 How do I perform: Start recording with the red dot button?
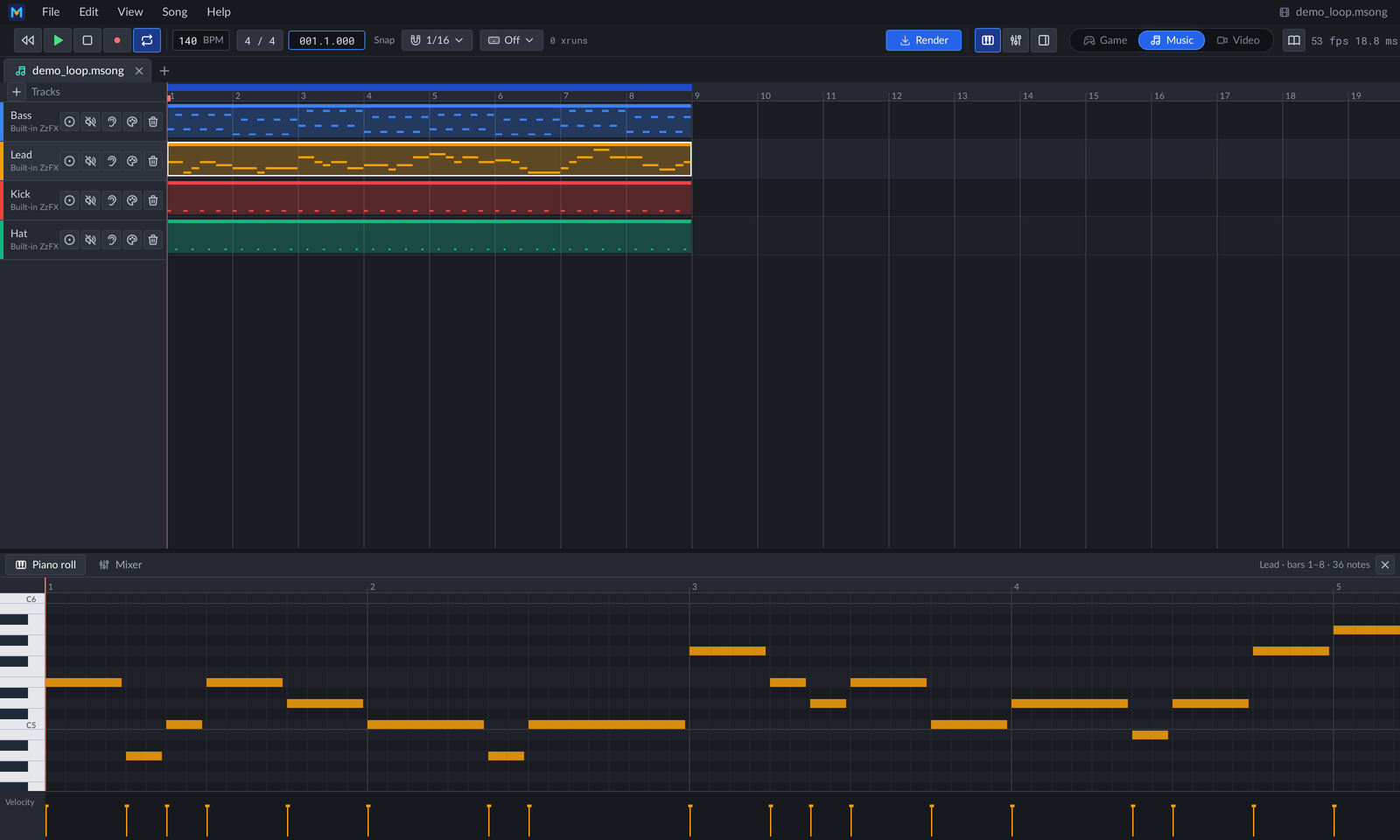tap(117, 40)
